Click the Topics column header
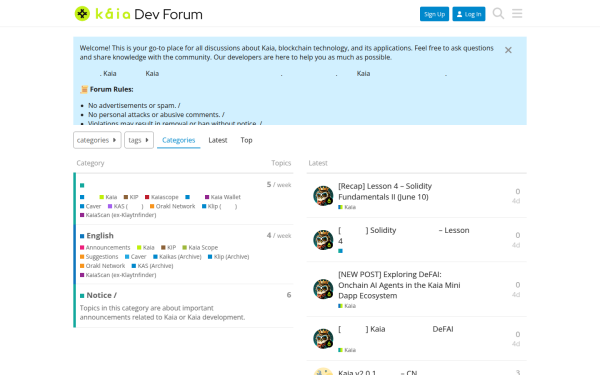Screen dimensions: 600x375 pos(281,163)
